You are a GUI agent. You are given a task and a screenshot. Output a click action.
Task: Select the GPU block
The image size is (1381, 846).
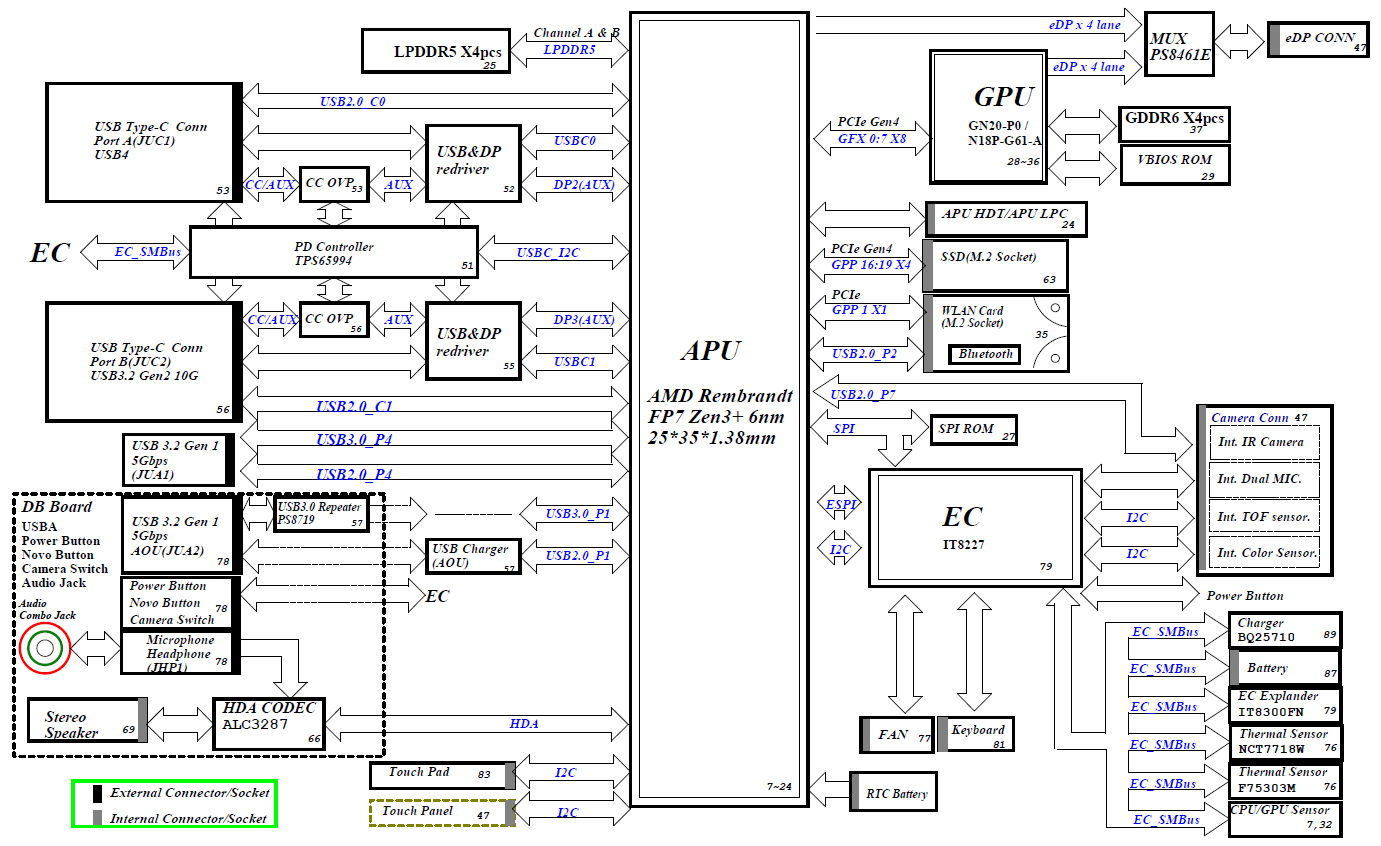pyautogui.click(x=989, y=117)
